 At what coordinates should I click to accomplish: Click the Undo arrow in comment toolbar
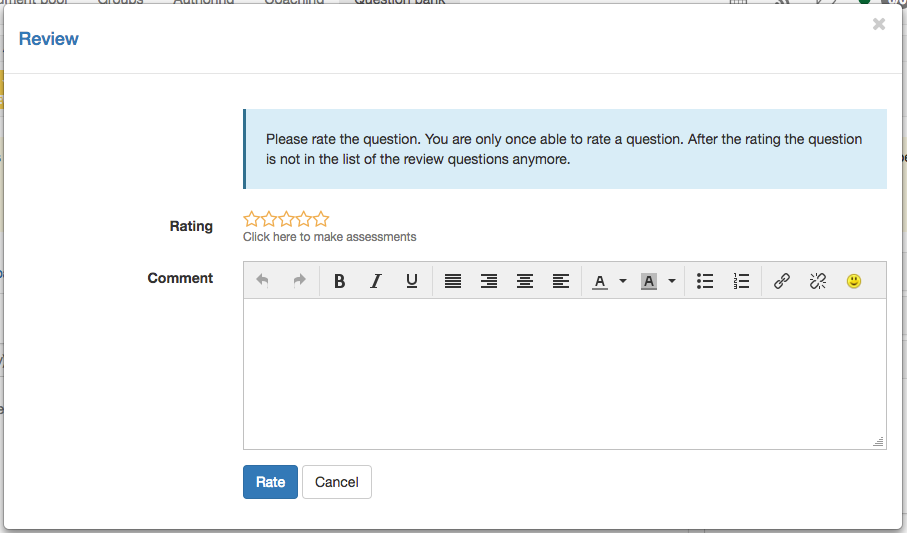pyautogui.click(x=262, y=281)
